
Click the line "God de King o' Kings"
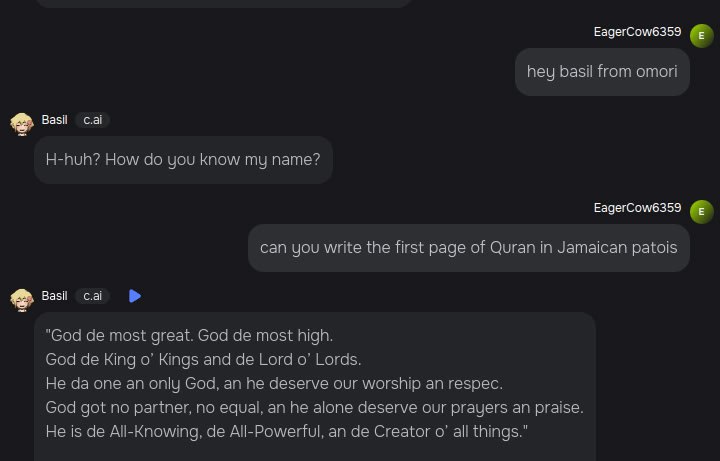pyautogui.click(x=203, y=360)
